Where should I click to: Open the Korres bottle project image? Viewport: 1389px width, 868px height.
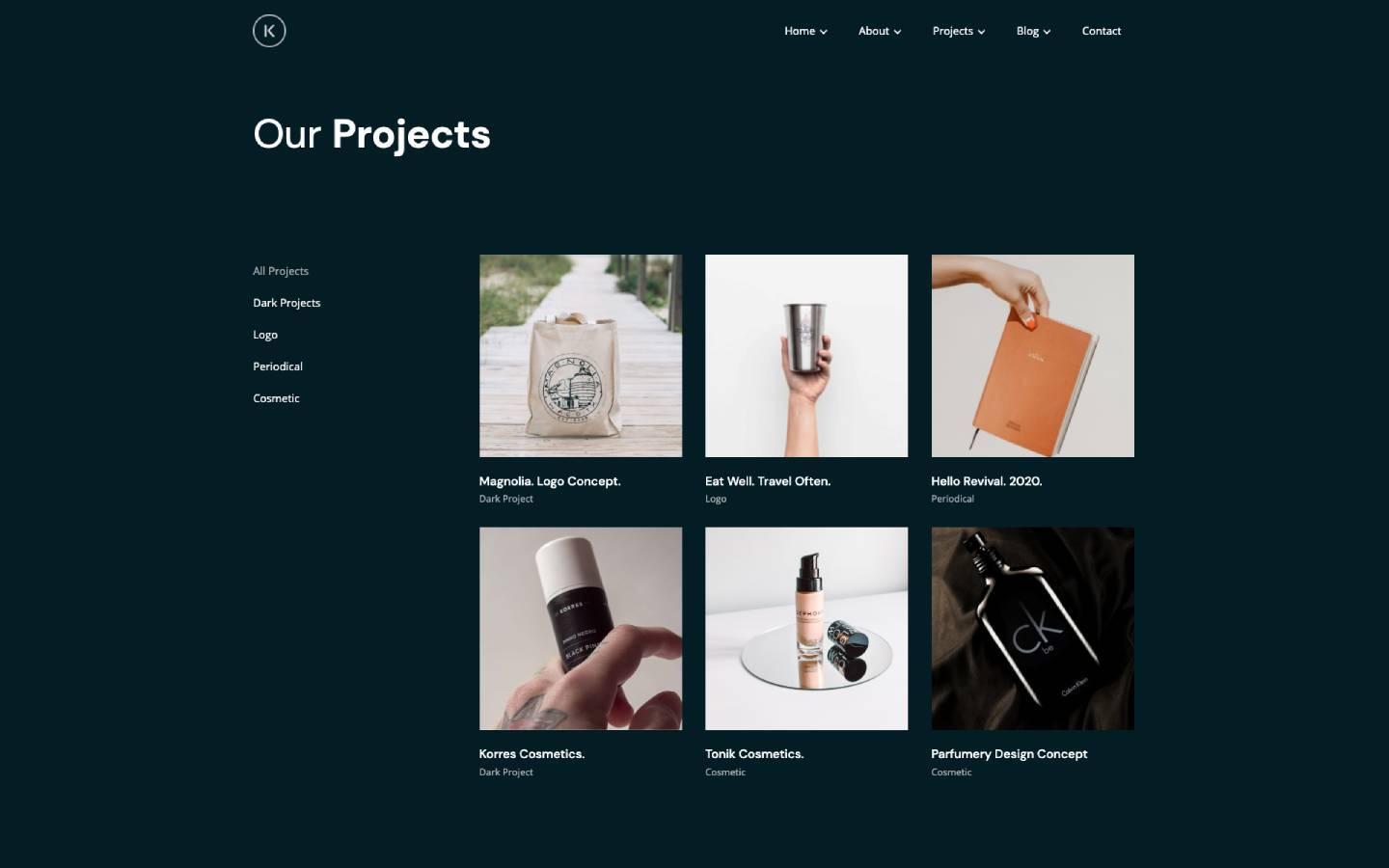tap(581, 629)
